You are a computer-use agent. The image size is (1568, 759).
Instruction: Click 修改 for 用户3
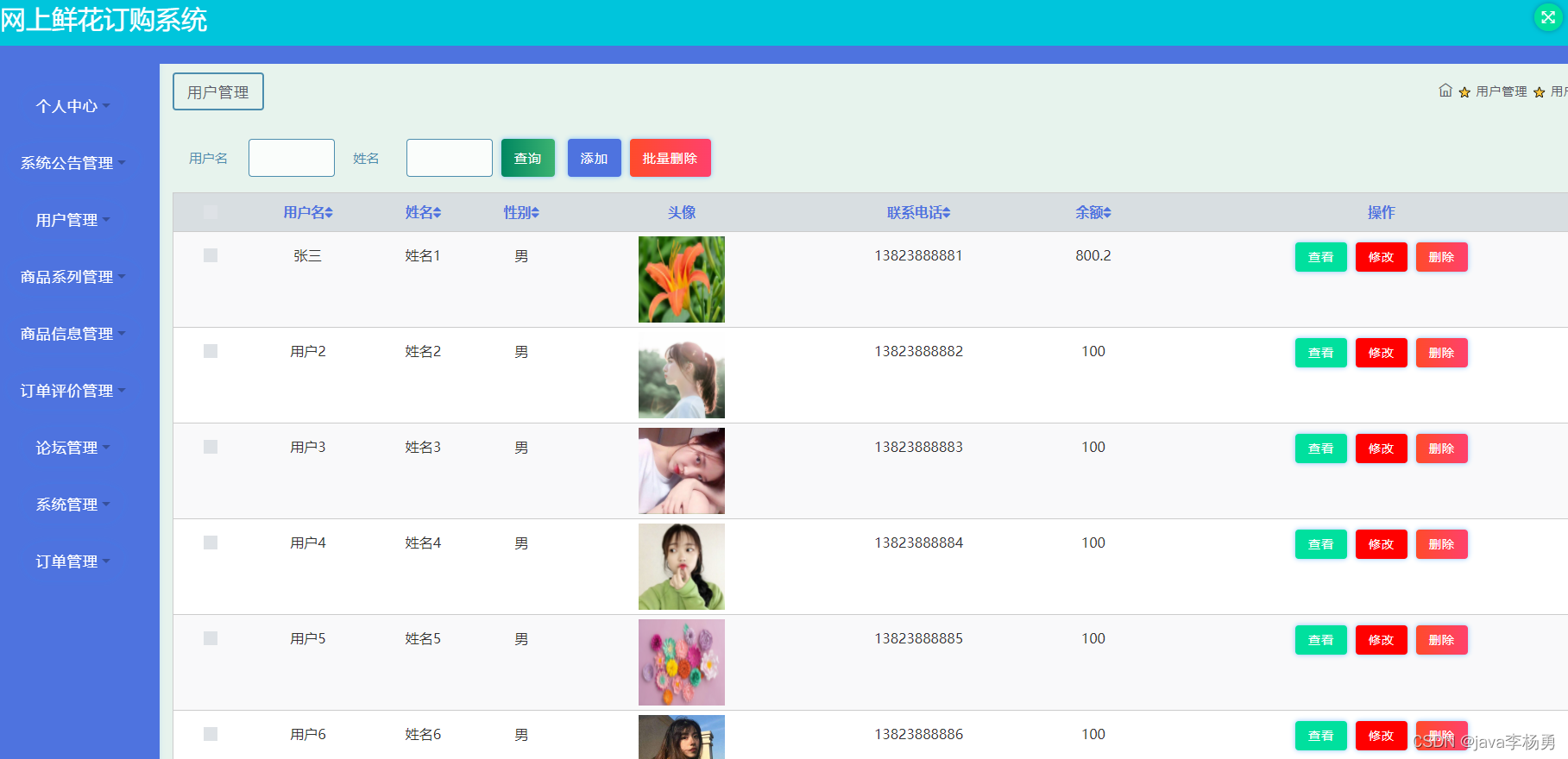pyautogui.click(x=1382, y=448)
